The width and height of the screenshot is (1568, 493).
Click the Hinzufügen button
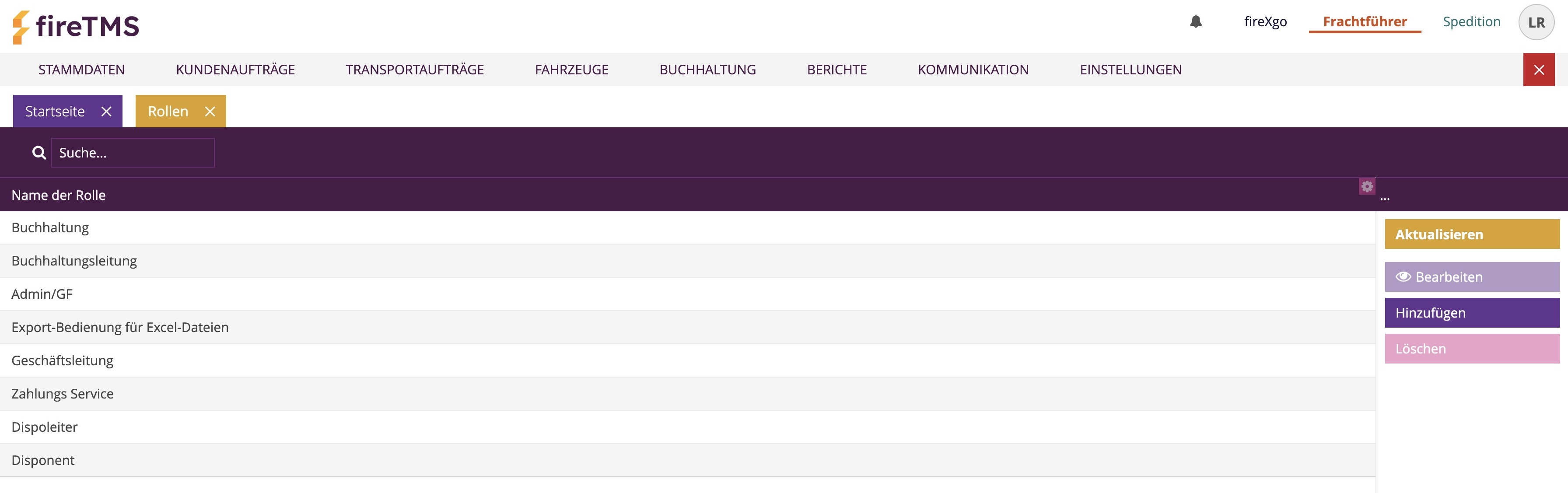pyautogui.click(x=1472, y=313)
